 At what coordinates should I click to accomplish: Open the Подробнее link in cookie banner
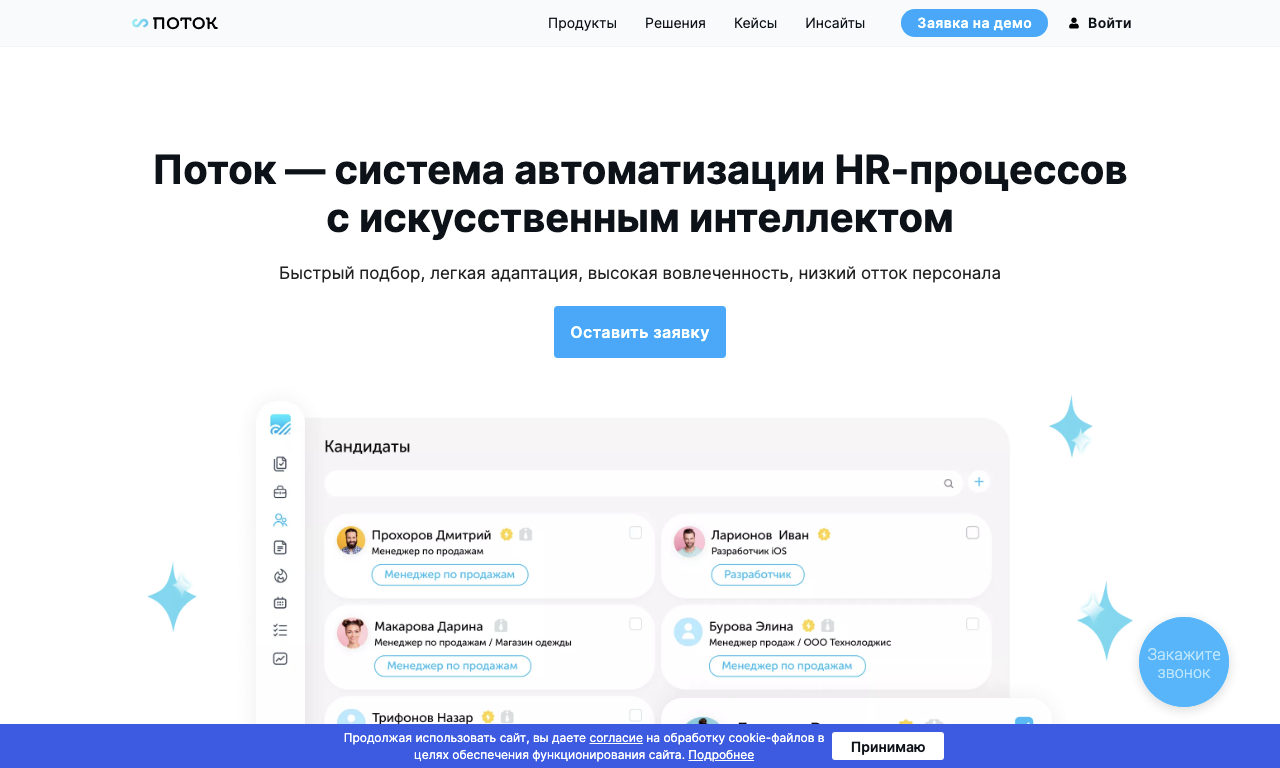(x=721, y=754)
